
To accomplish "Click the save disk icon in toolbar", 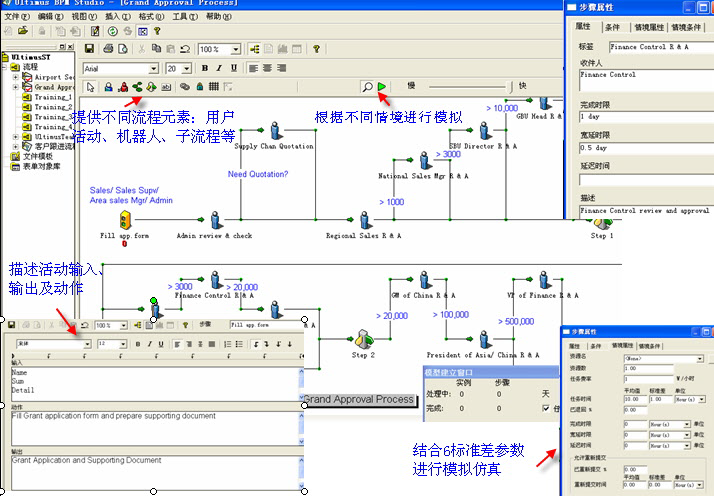I will 89,49.
